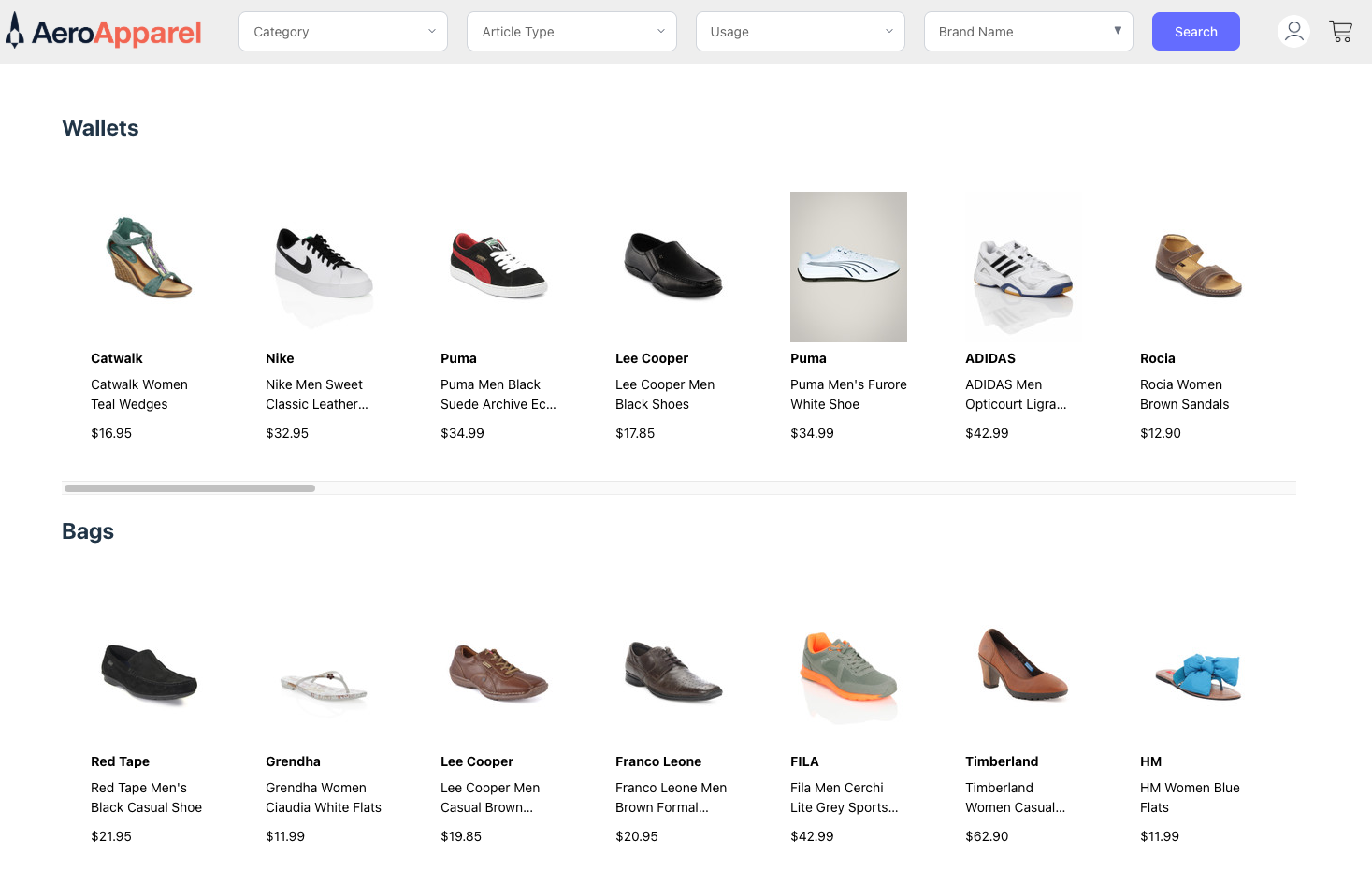Open the shopping cart

click(x=1341, y=31)
